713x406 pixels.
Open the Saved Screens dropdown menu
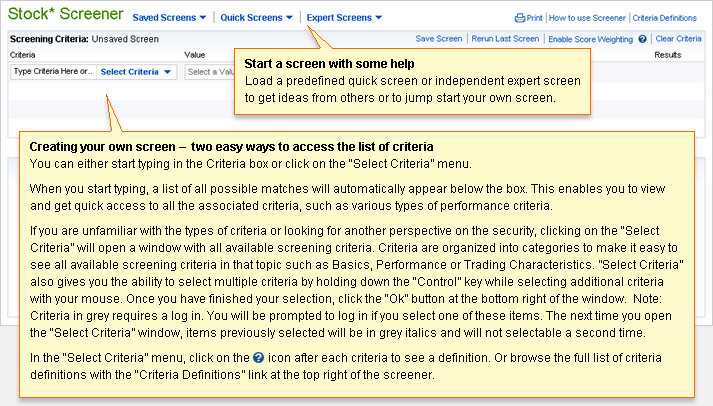(x=169, y=18)
